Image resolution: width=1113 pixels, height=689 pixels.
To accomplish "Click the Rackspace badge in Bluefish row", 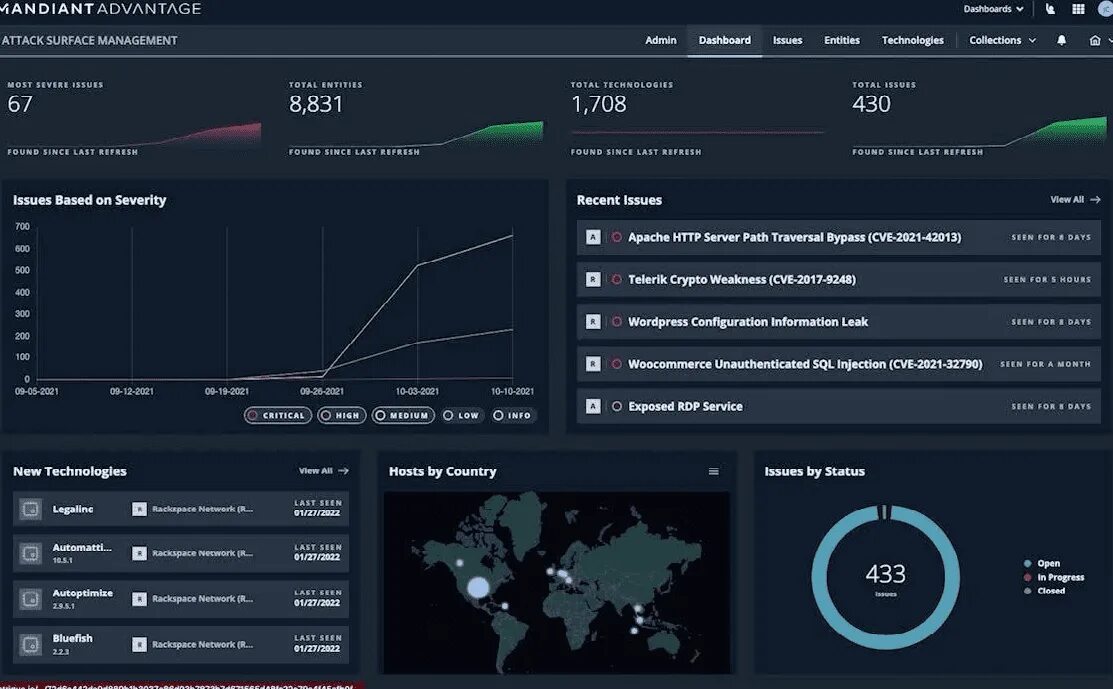I will [x=139, y=644].
